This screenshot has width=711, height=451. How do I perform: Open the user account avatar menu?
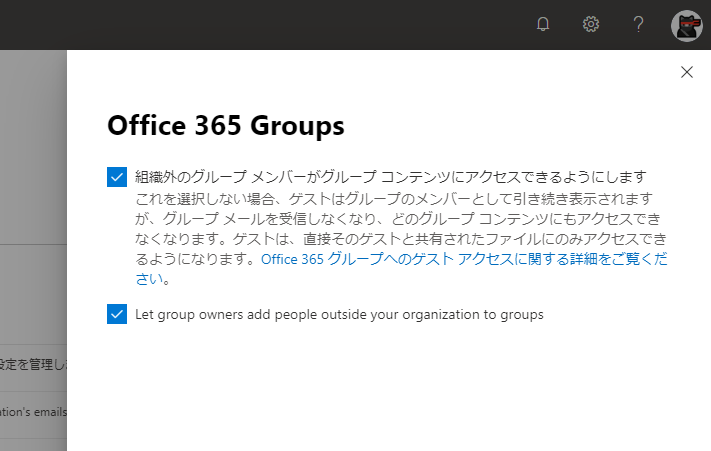(687, 25)
